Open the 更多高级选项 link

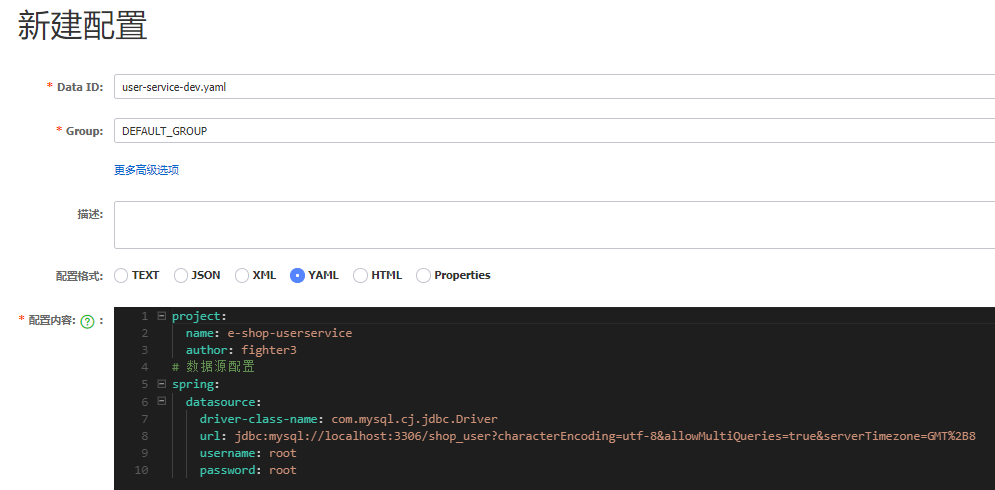tap(147, 170)
